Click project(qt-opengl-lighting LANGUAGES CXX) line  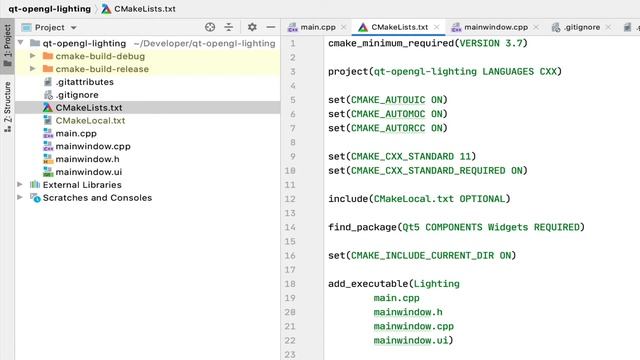(x=445, y=71)
